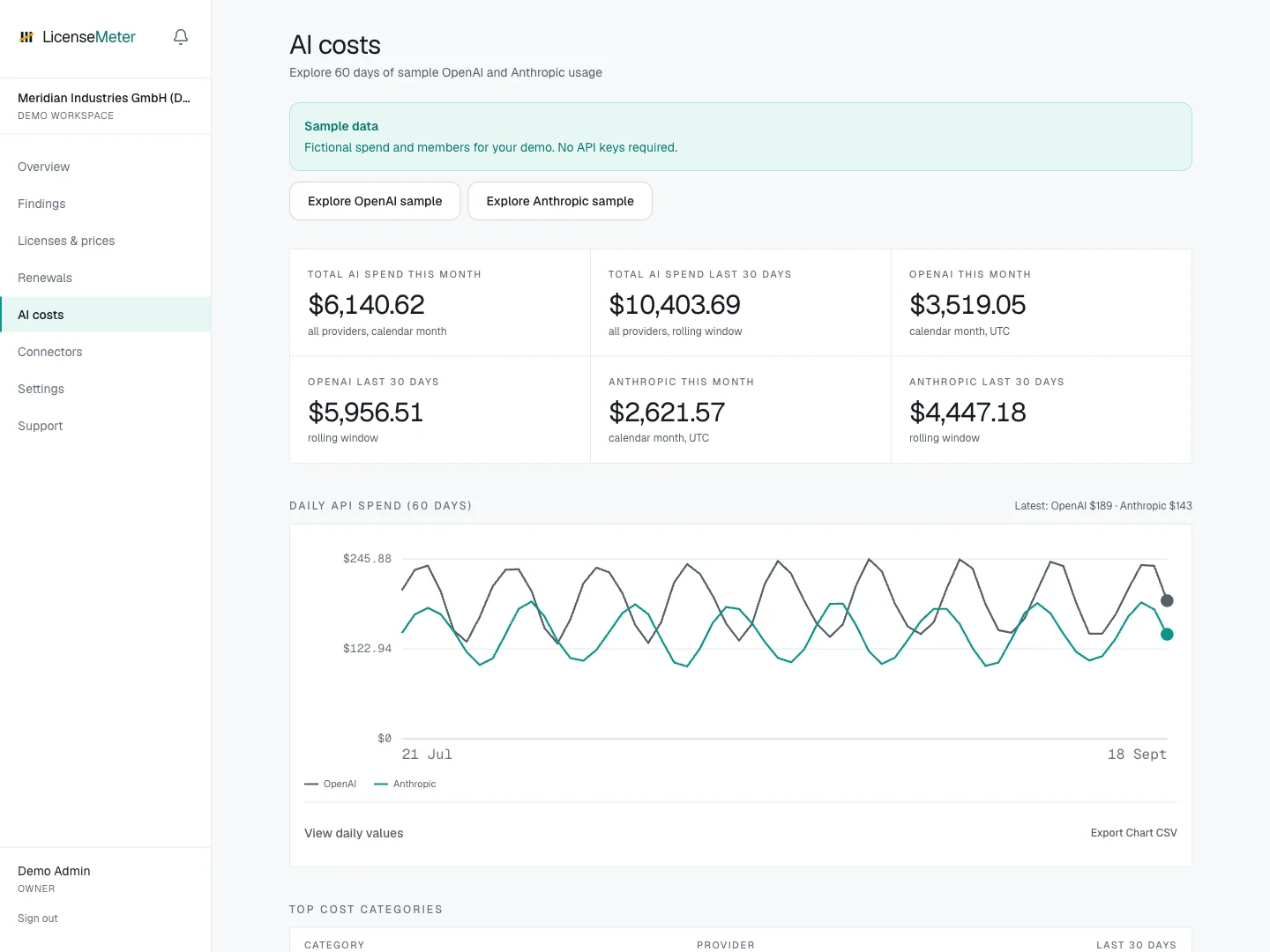Open Licenses & prices section
1270x952 pixels.
[66, 241]
